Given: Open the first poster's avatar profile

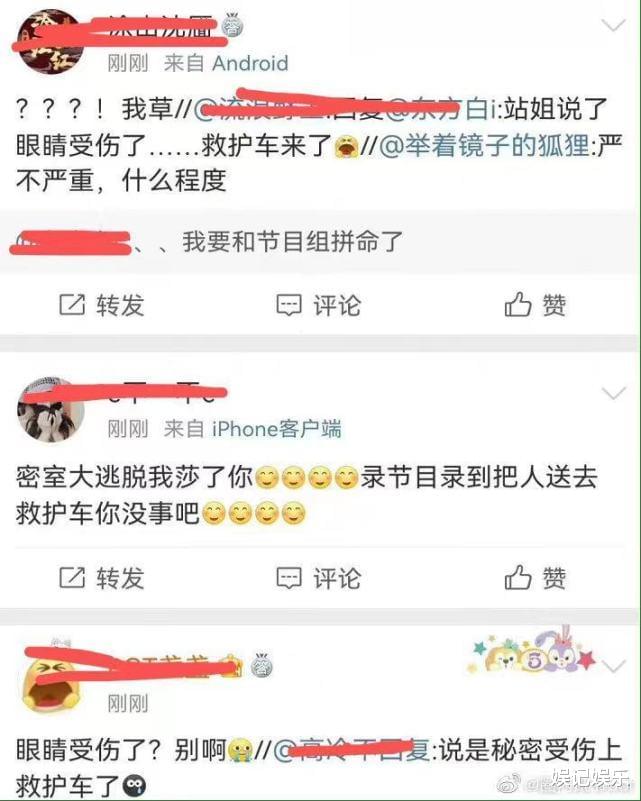Looking at the screenshot, I should tap(50, 42).
